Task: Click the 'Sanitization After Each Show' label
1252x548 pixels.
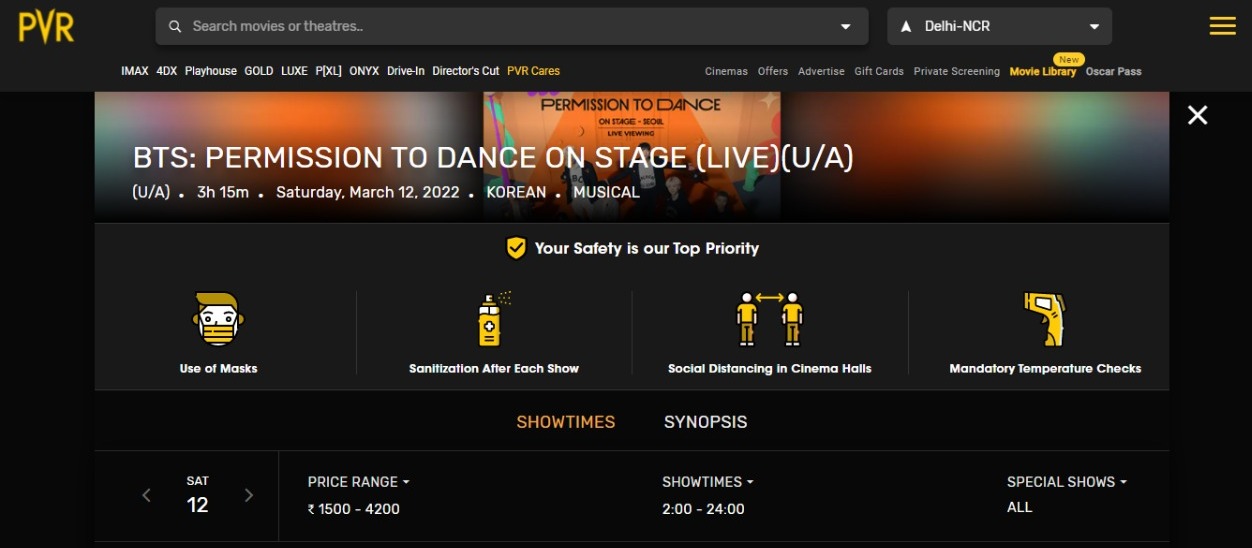Action: (494, 369)
